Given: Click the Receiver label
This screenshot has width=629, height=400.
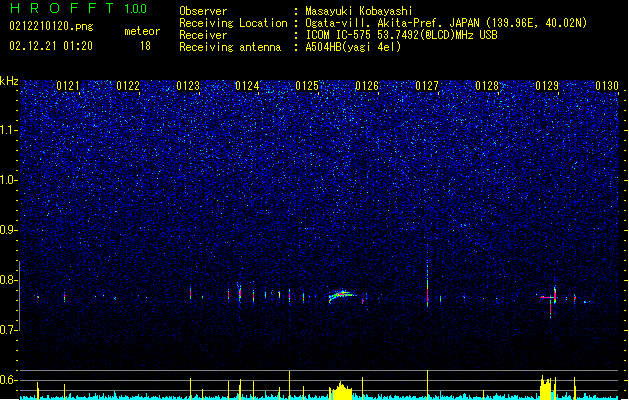Looking at the screenshot, I should coord(203,35).
